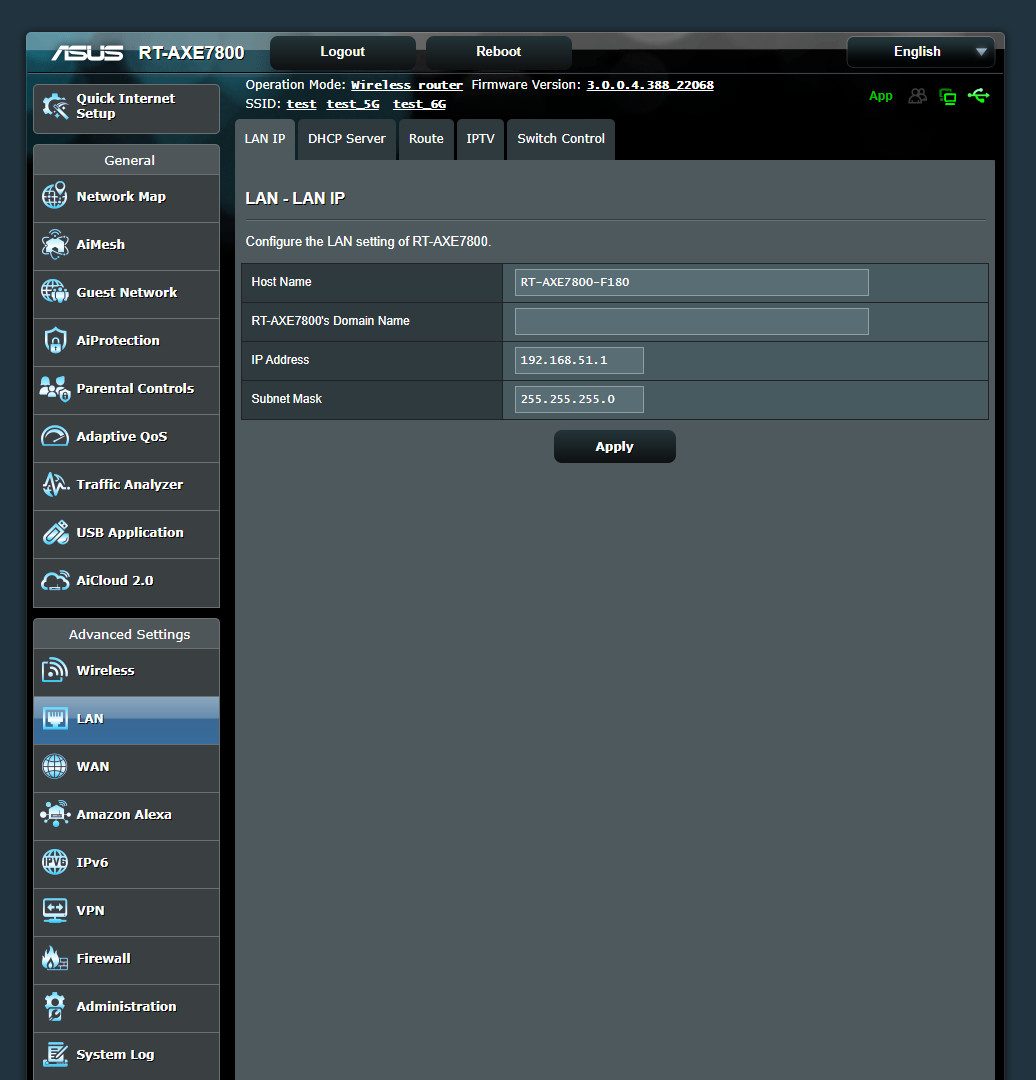Click the Adaptive QoS gauge icon
This screenshot has height=1080, width=1036.
54,436
